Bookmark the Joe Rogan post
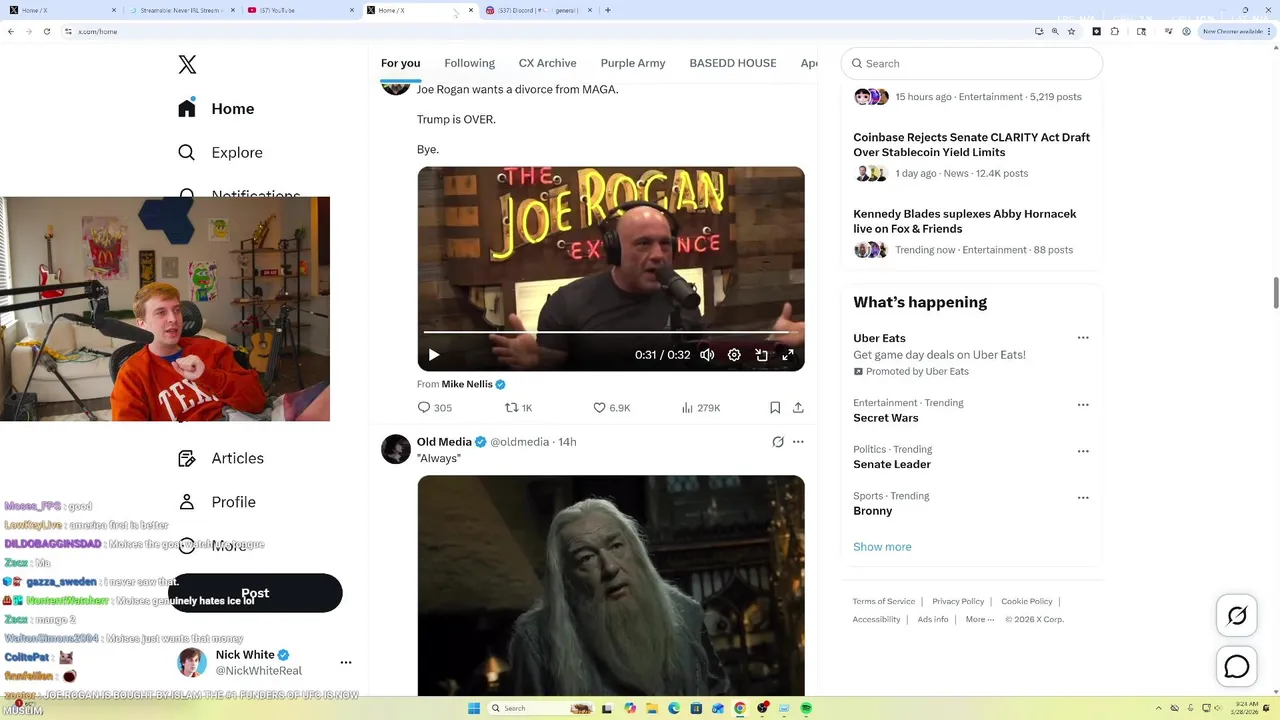The height and width of the screenshot is (720, 1280). pyautogui.click(x=775, y=408)
